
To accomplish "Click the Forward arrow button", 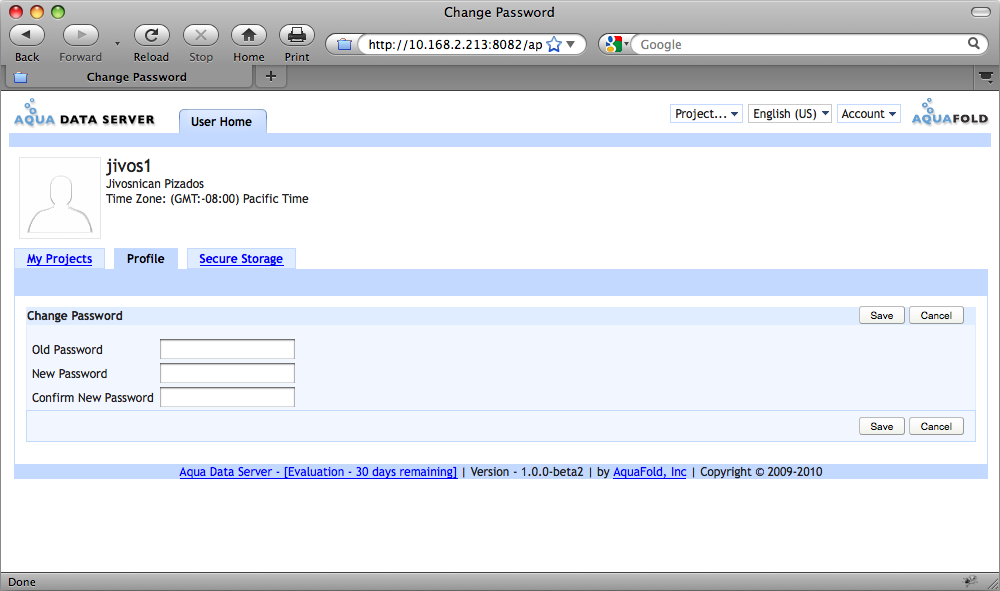I will pyautogui.click(x=80, y=35).
